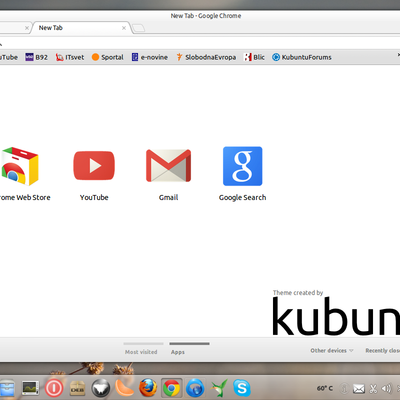Click the 60° C temperature indicator
400x400 pixels.
[x=325, y=388]
